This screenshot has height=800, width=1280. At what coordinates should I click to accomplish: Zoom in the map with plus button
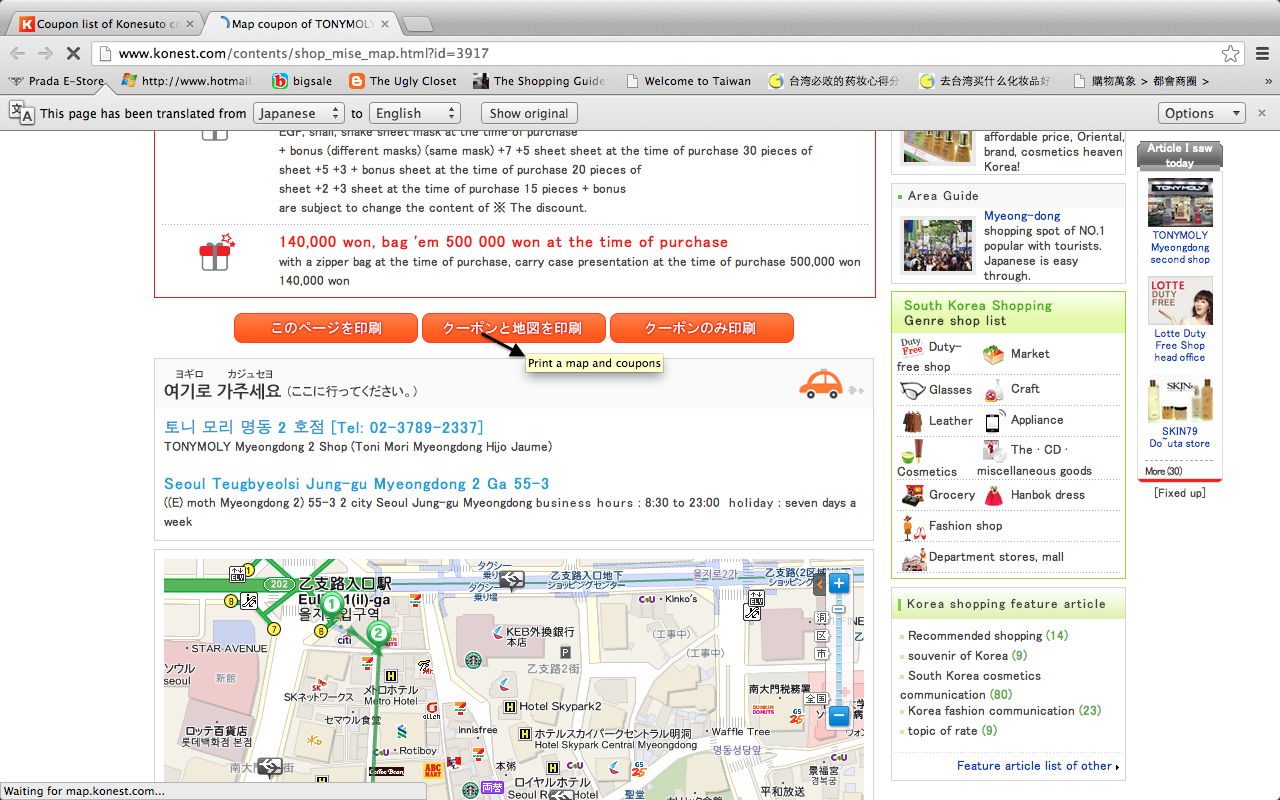coord(839,584)
